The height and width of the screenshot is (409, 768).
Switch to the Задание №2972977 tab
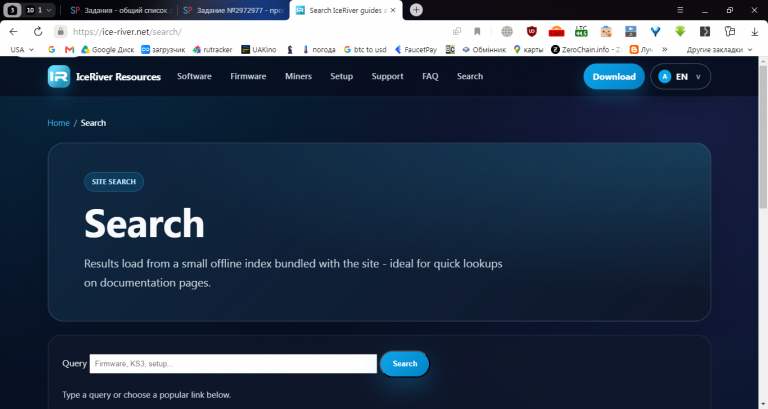[234, 10]
